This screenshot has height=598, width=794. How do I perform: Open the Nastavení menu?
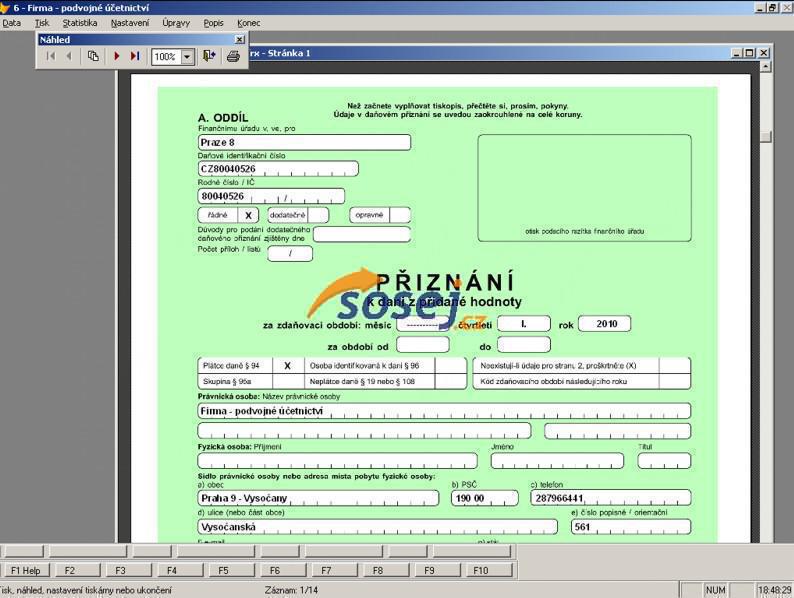coord(130,23)
